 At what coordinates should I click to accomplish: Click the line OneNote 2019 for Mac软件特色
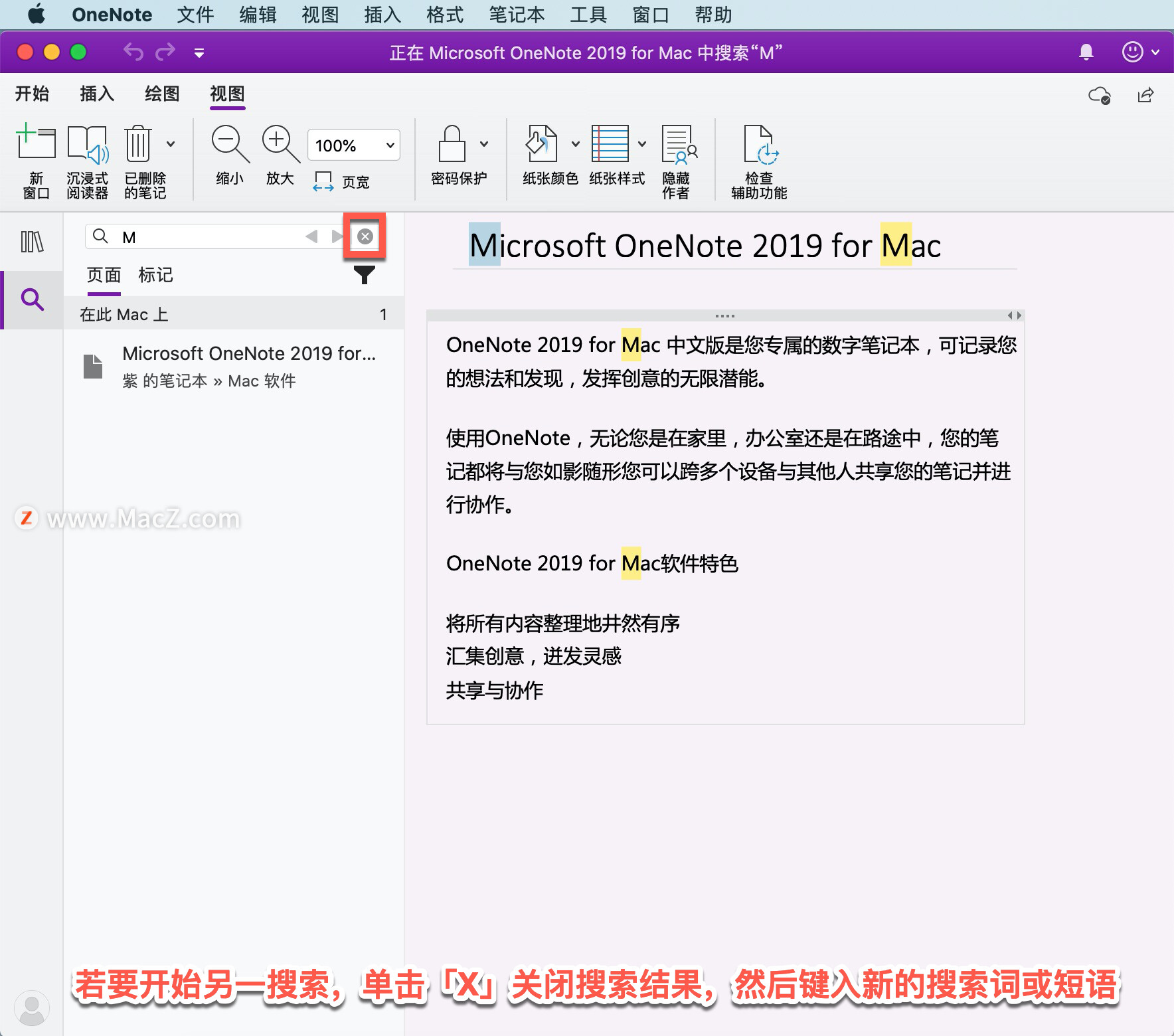[x=592, y=564]
